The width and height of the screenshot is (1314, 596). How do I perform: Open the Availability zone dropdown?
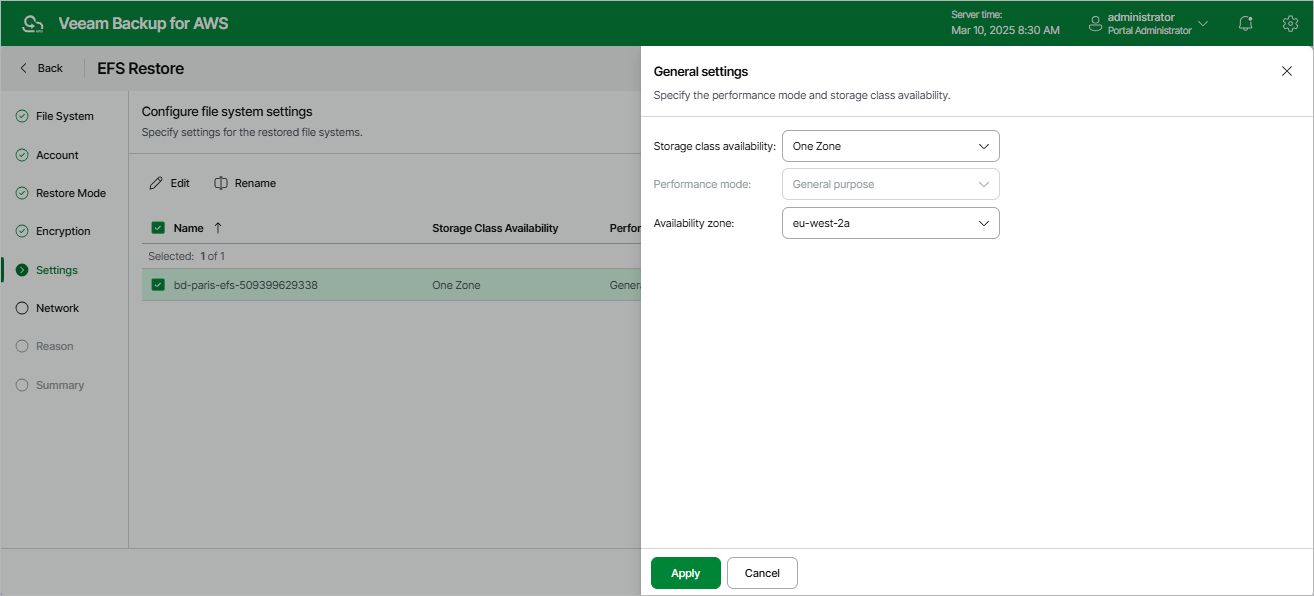(890, 223)
